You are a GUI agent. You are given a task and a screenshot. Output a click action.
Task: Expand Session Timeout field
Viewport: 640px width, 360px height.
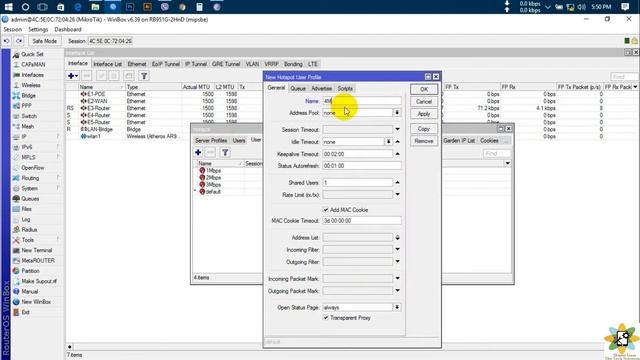click(397, 129)
